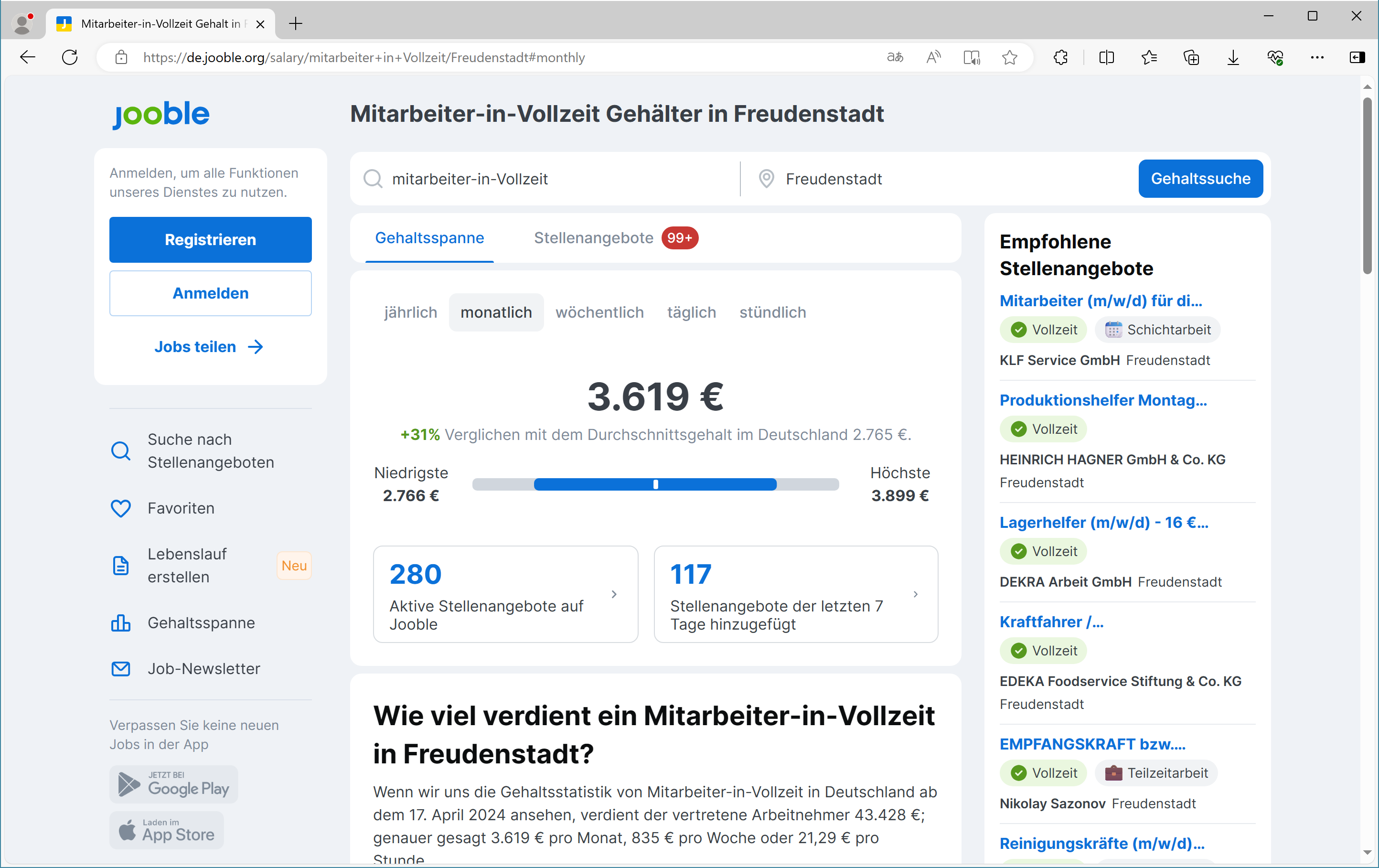Viewport: 1379px width, 868px height.
Task: Click the Jooble logo
Action: click(161, 114)
